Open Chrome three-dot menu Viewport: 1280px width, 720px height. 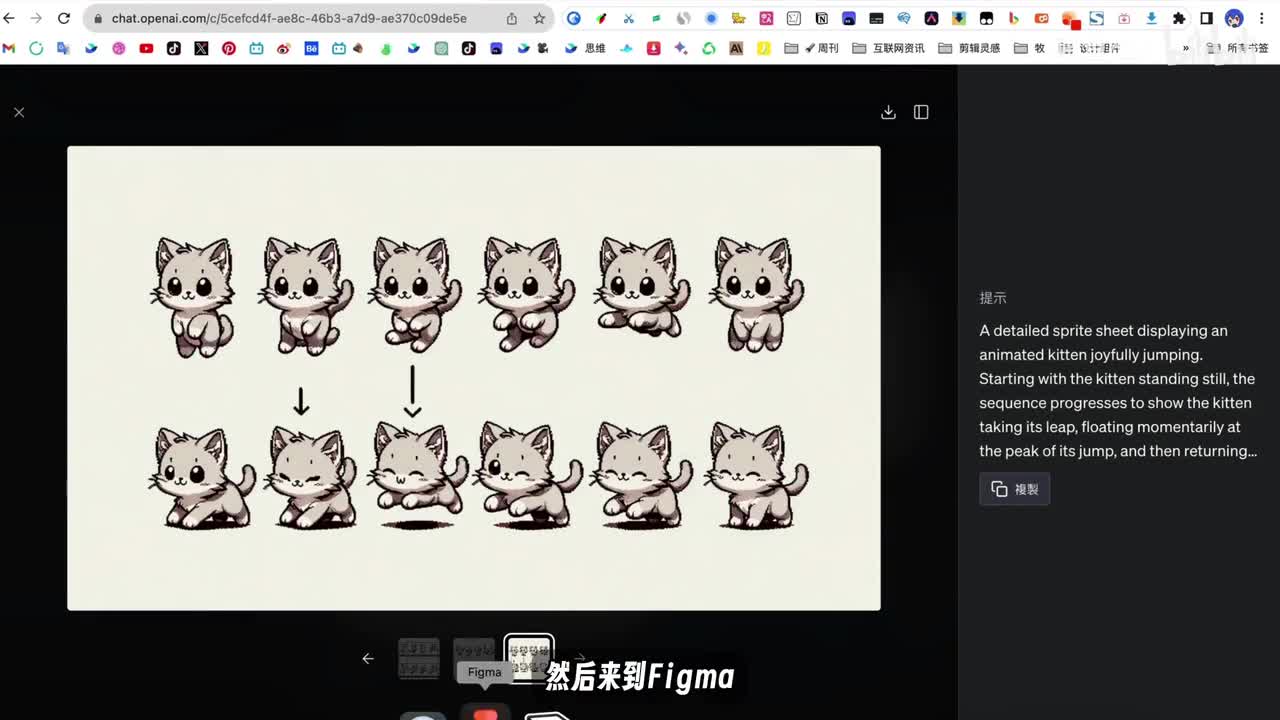coord(1262,18)
